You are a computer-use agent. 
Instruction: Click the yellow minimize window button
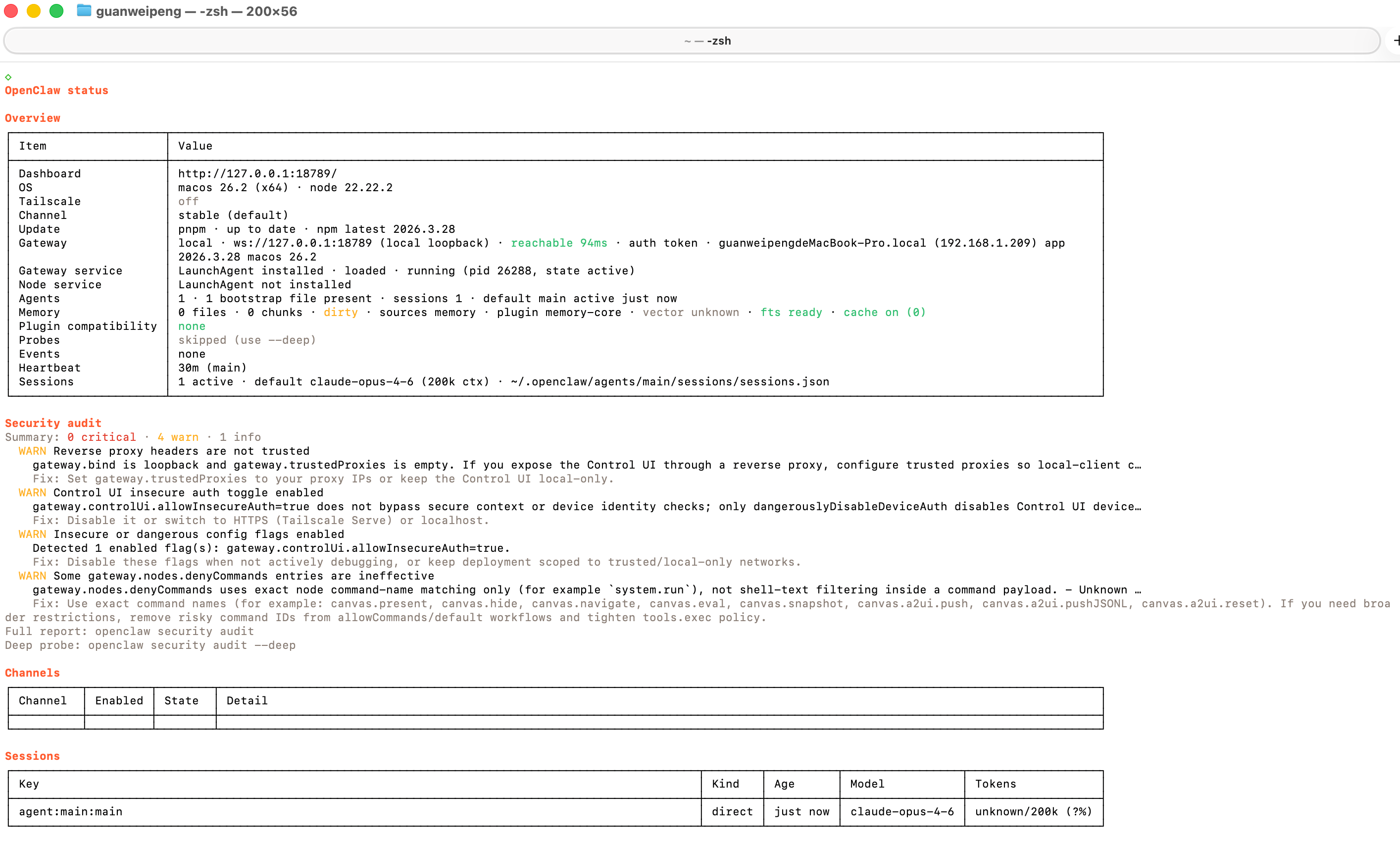pos(34,11)
